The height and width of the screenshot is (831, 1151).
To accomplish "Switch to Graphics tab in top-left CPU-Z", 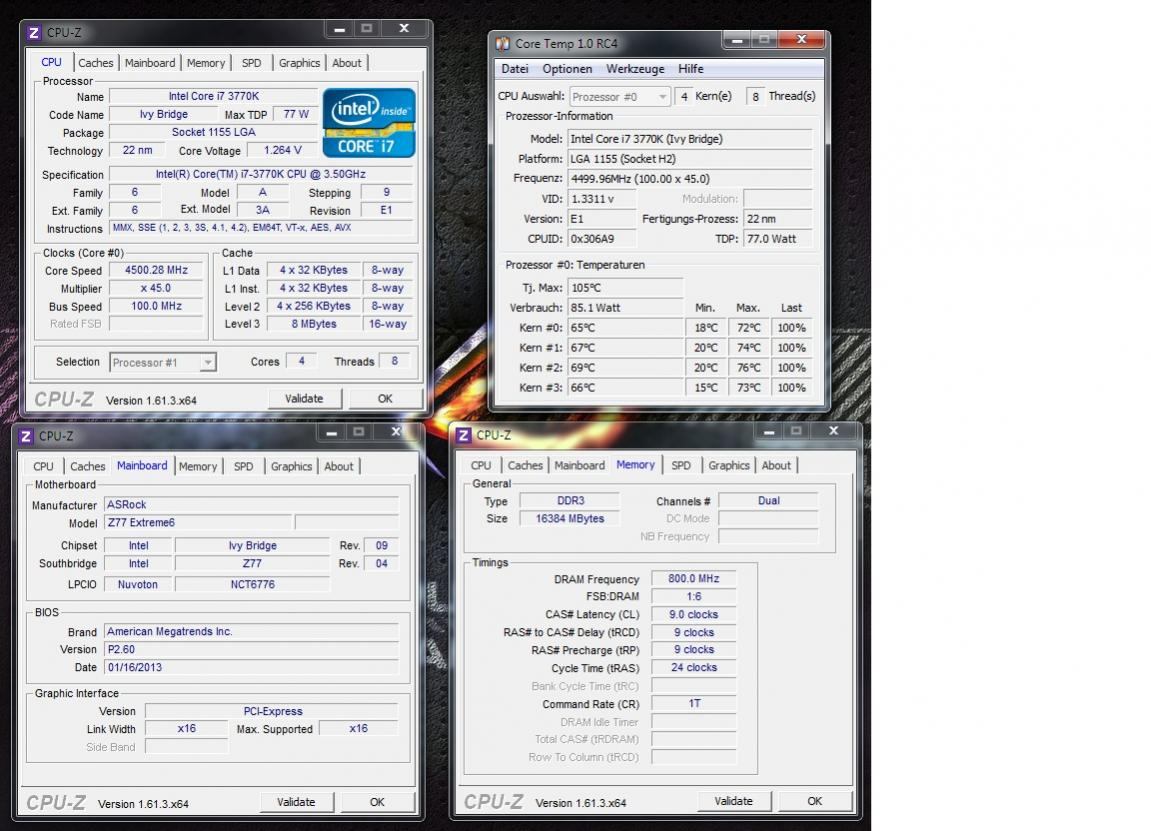I will [299, 63].
